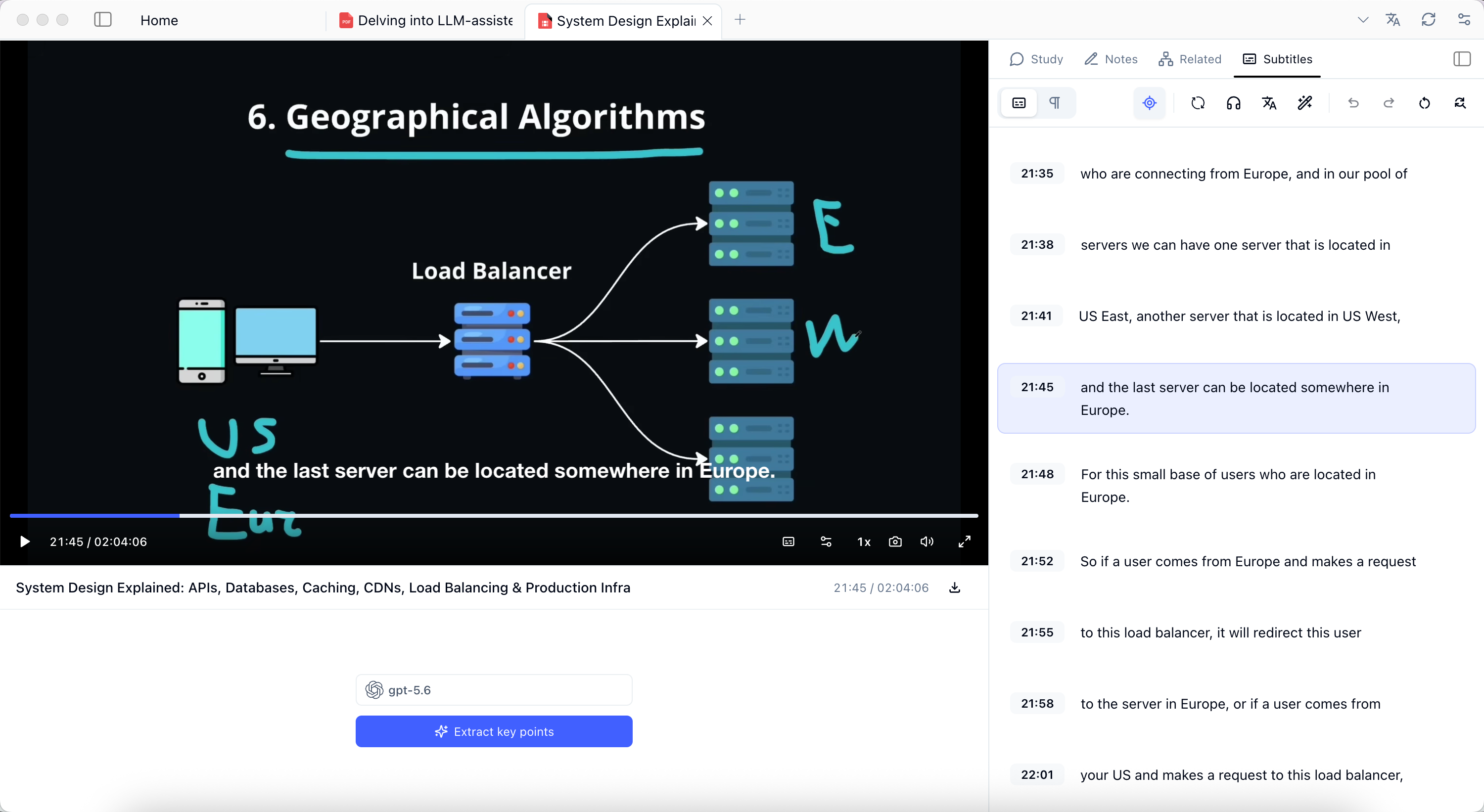
Task: Toggle auto-locate current subtitle icon
Action: point(1149,103)
